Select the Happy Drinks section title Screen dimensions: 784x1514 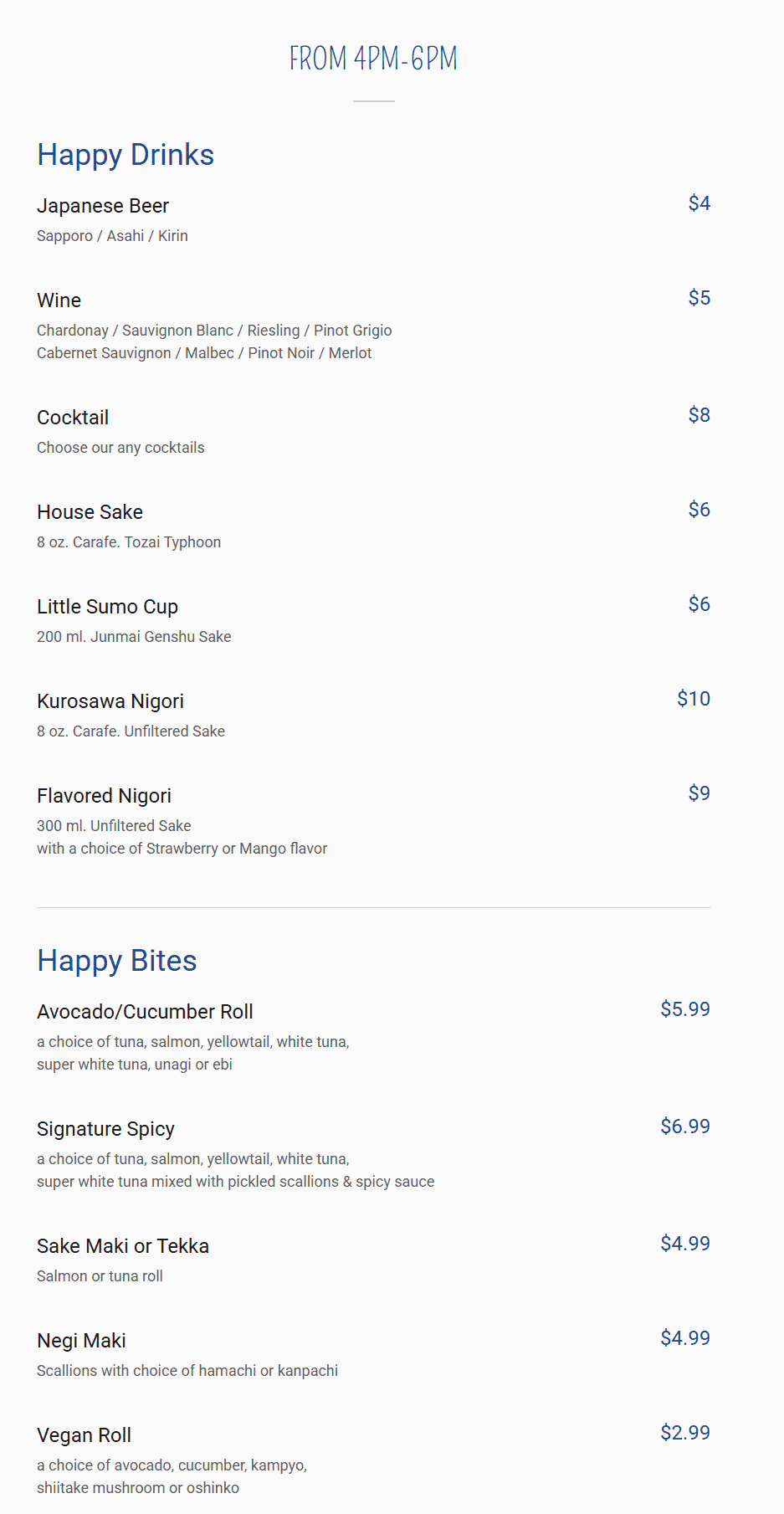pos(126,155)
